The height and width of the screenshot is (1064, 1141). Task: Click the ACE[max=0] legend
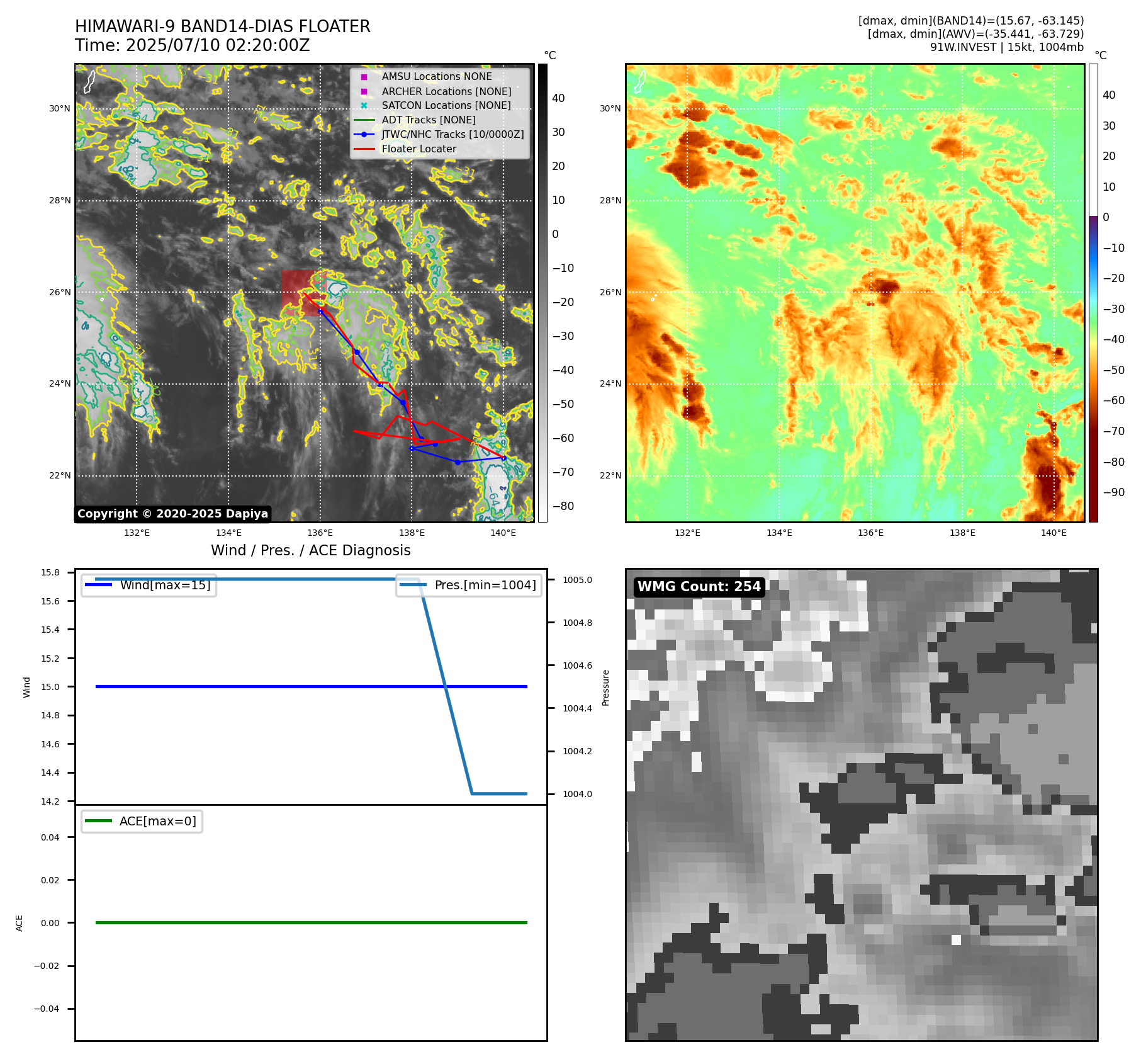(x=142, y=821)
